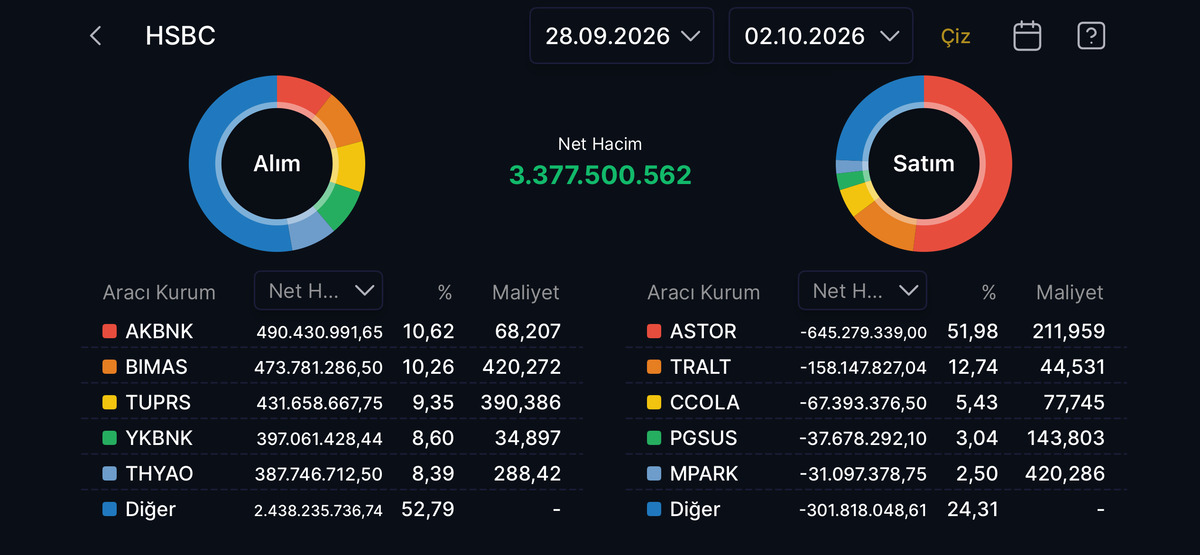Click the HSBC title text
The height and width of the screenshot is (555, 1200).
click(180, 36)
